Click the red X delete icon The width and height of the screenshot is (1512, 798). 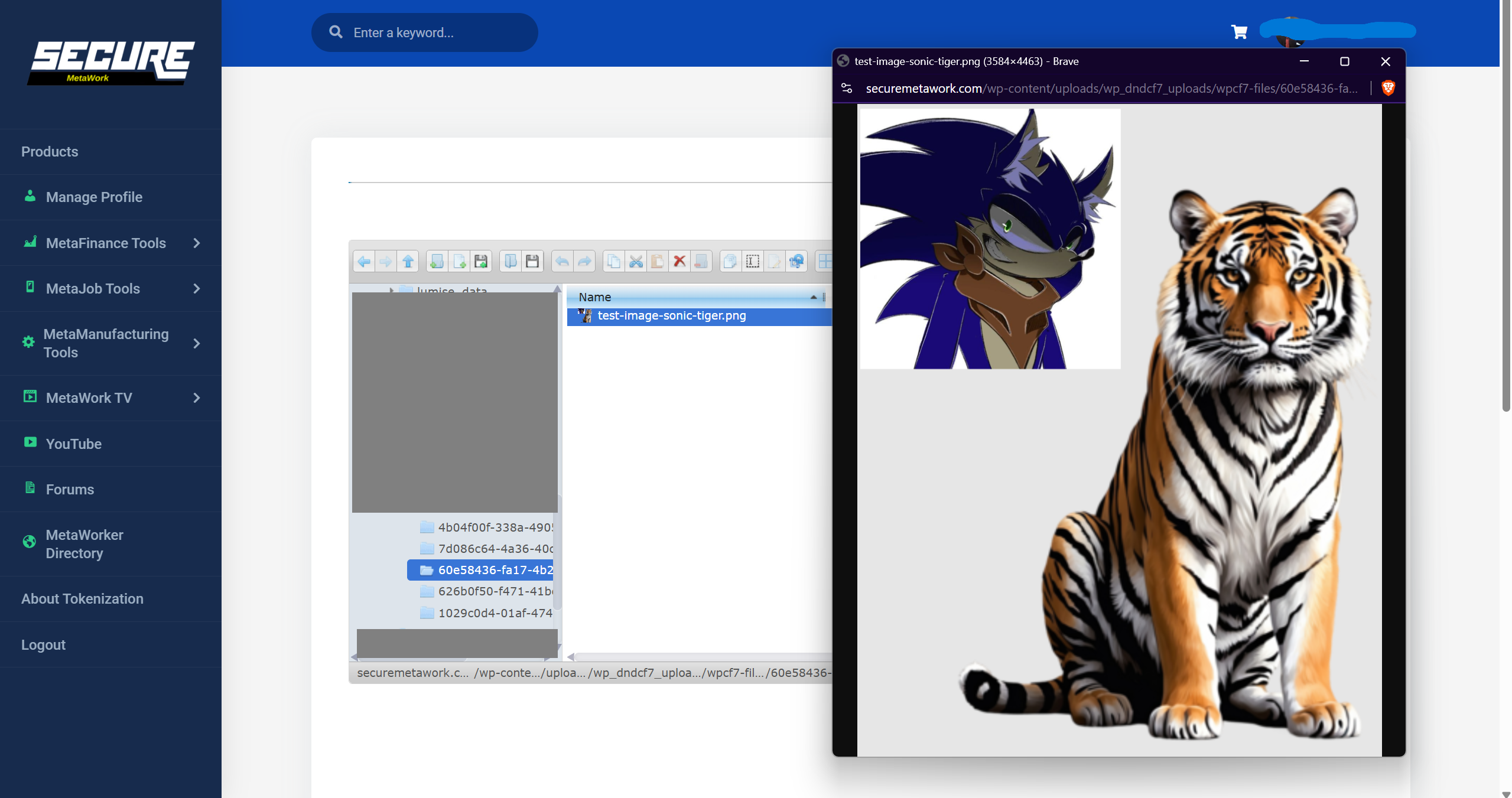coord(679,261)
